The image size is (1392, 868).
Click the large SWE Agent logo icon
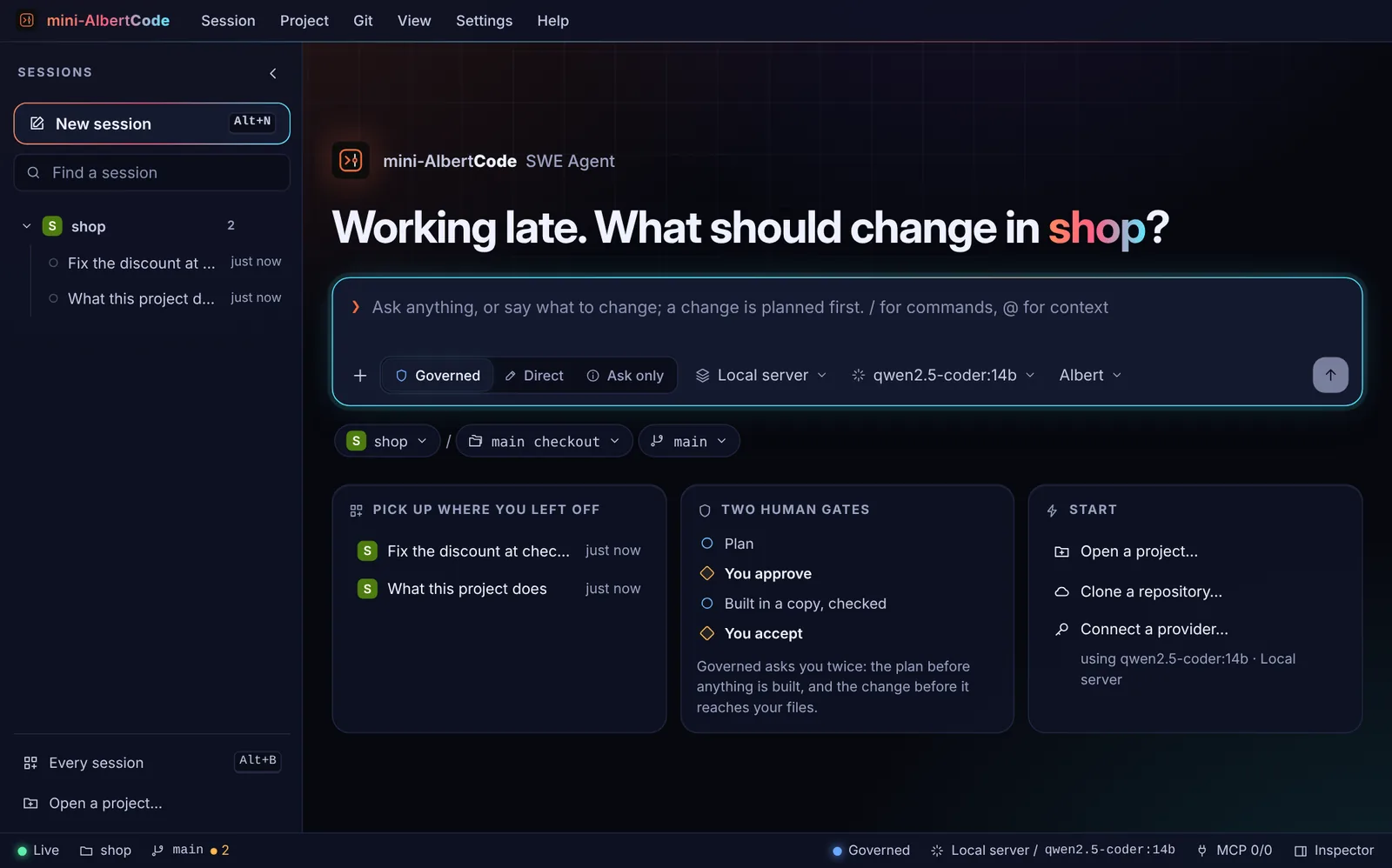tap(351, 160)
